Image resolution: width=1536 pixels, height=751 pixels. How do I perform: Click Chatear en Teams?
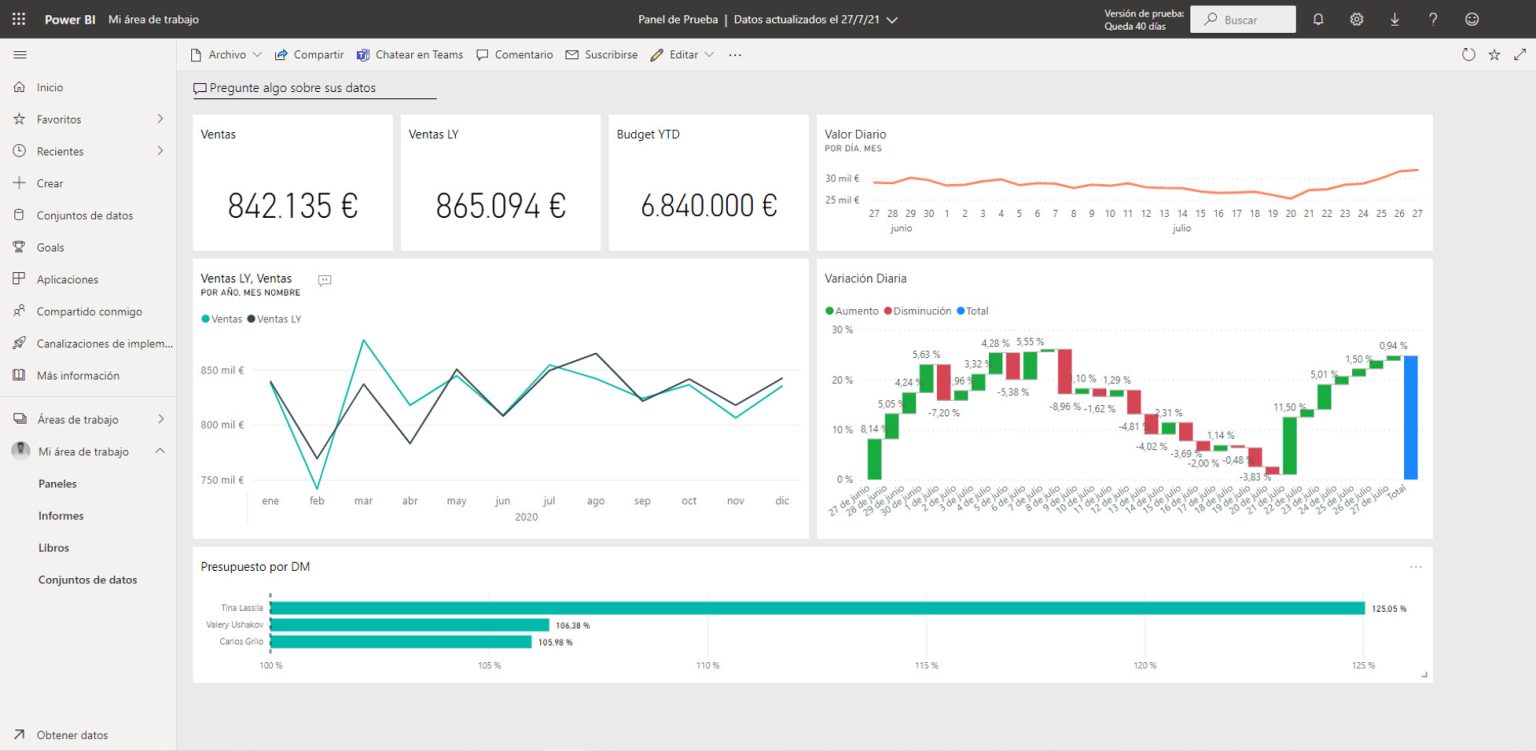(x=410, y=55)
